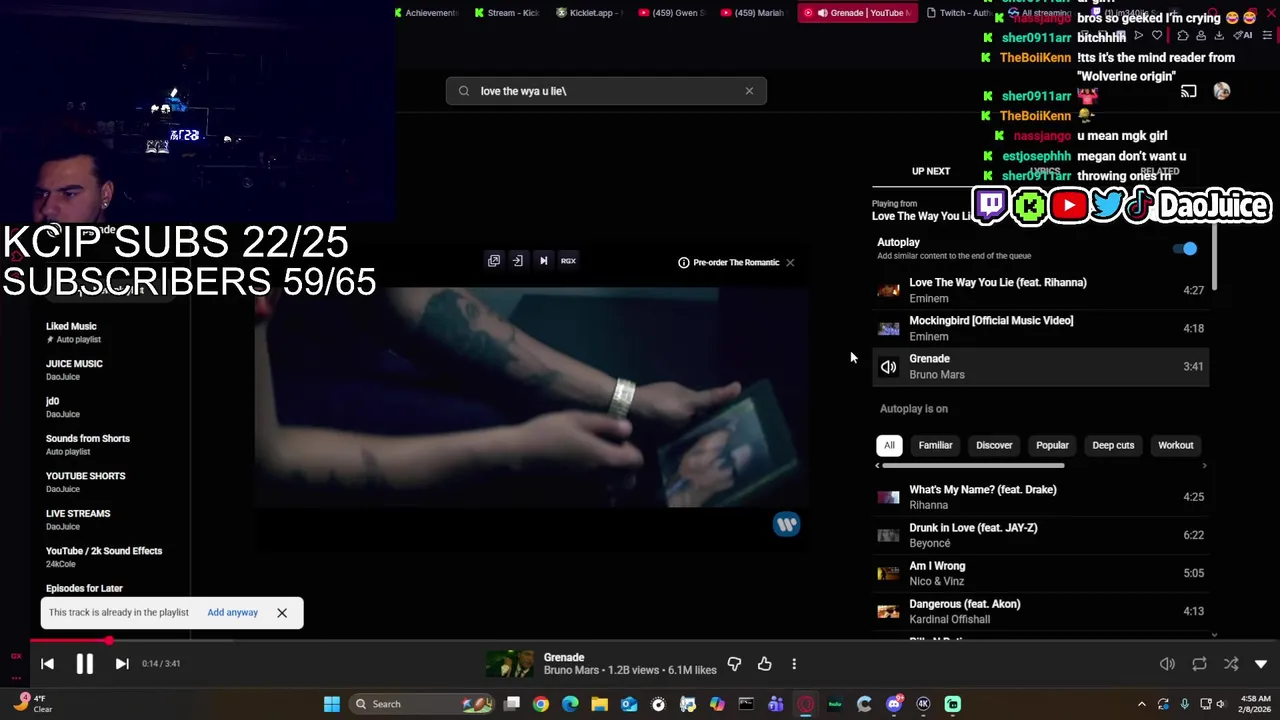The height and width of the screenshot is (720, 1280).
Task: Click the Add anyway button
Action: coord(232,612)
